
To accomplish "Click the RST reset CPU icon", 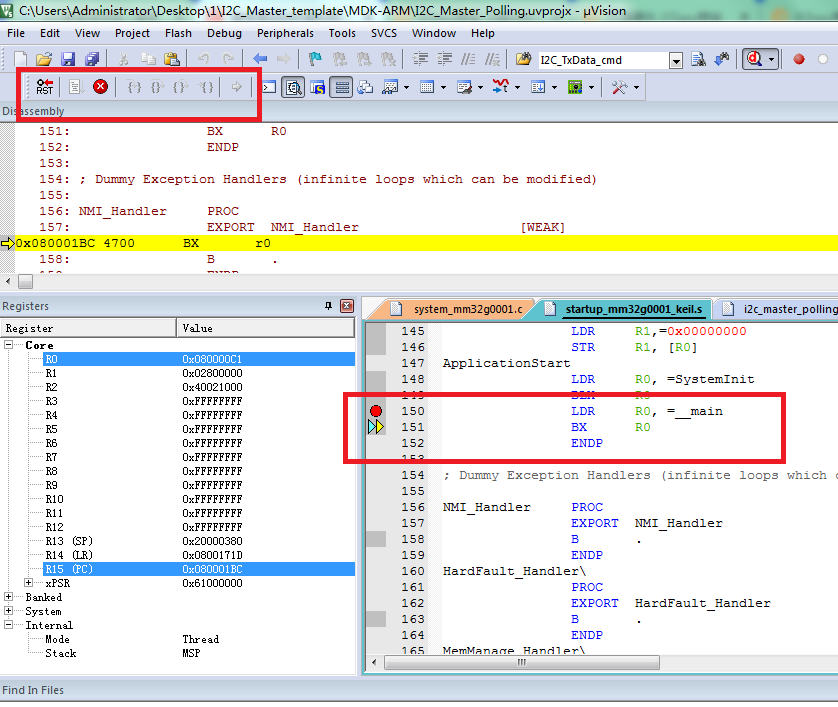I will (x=44, y=87).
